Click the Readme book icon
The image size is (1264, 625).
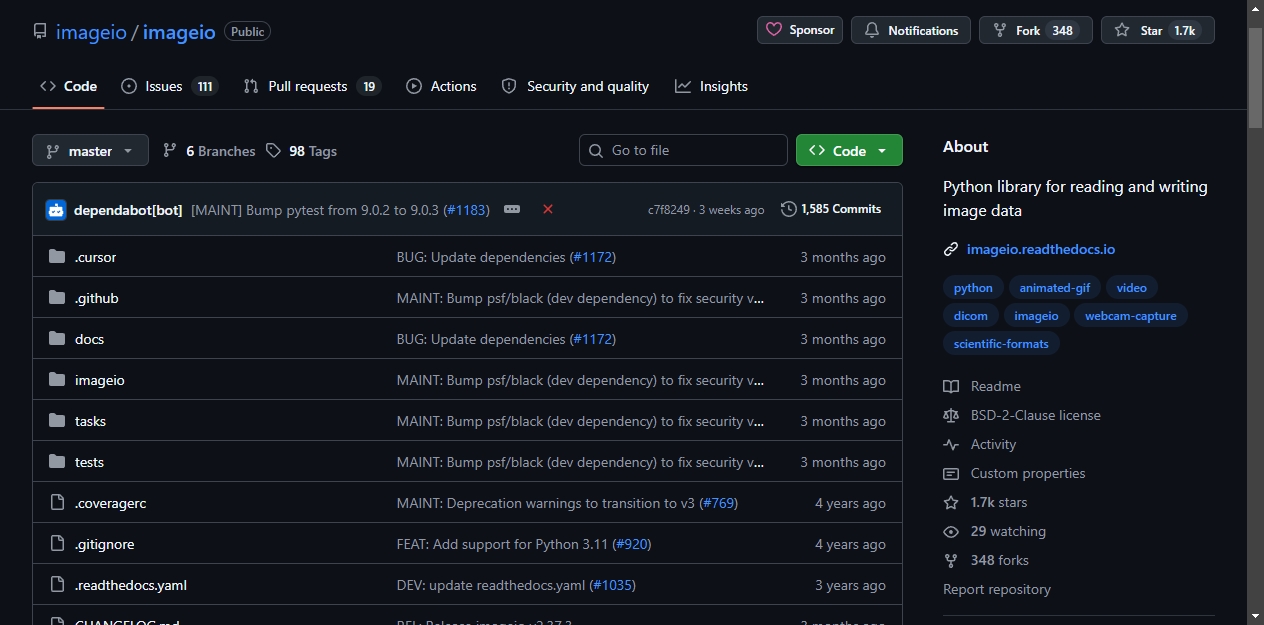click(951, 386)
